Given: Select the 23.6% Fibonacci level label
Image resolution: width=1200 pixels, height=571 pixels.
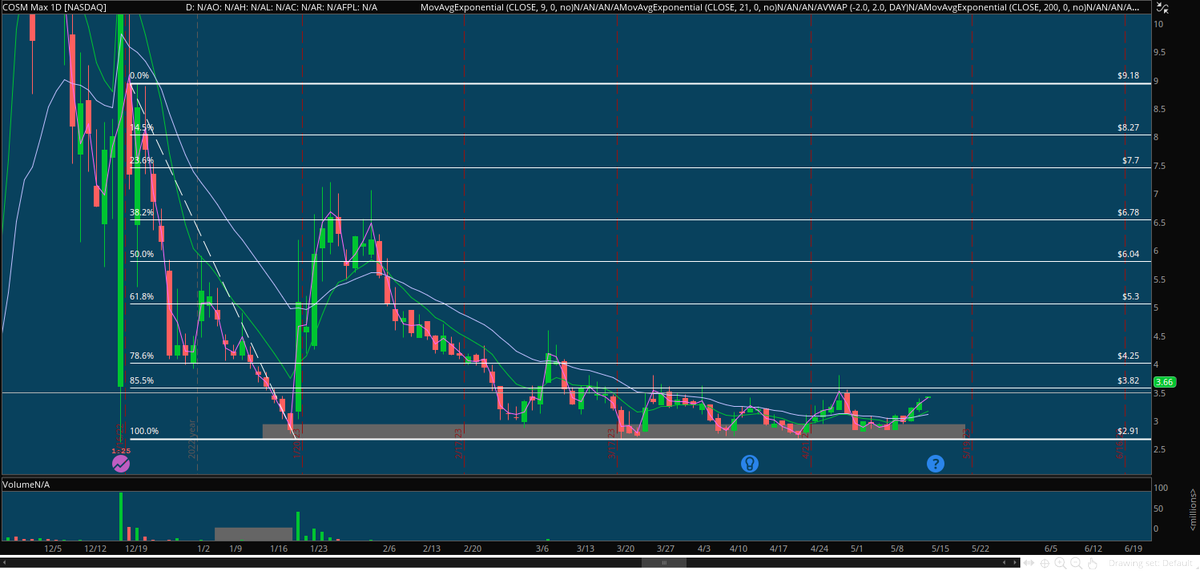Looking at the screenshot, I should tap(141, 160).
